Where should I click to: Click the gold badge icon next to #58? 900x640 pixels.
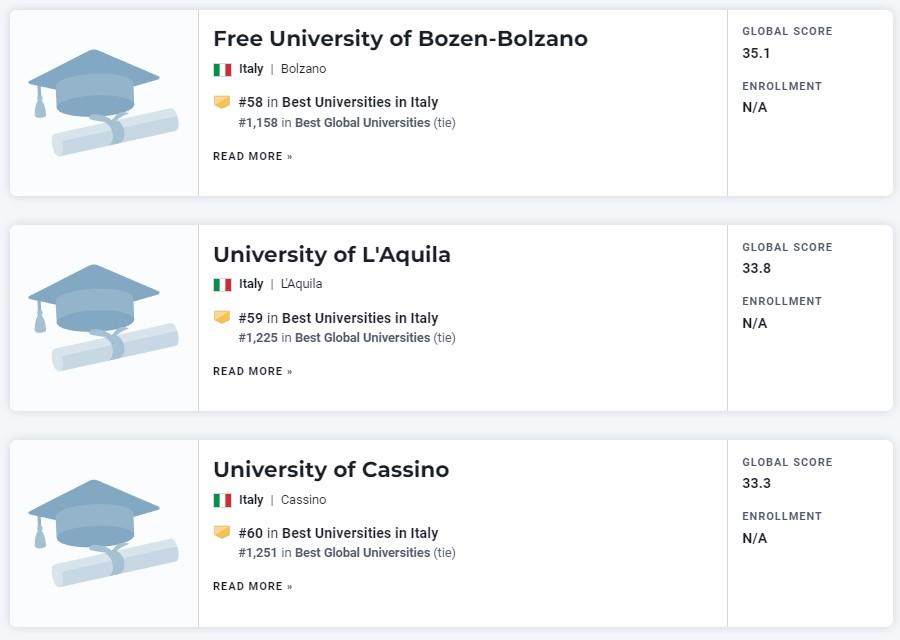point(222,102)
